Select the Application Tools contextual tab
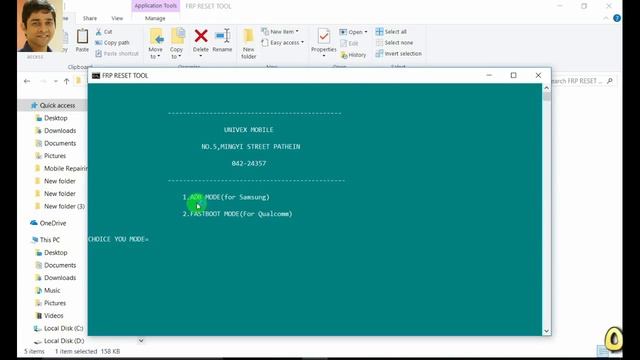640x360 pixels. (x=156, y=6)
